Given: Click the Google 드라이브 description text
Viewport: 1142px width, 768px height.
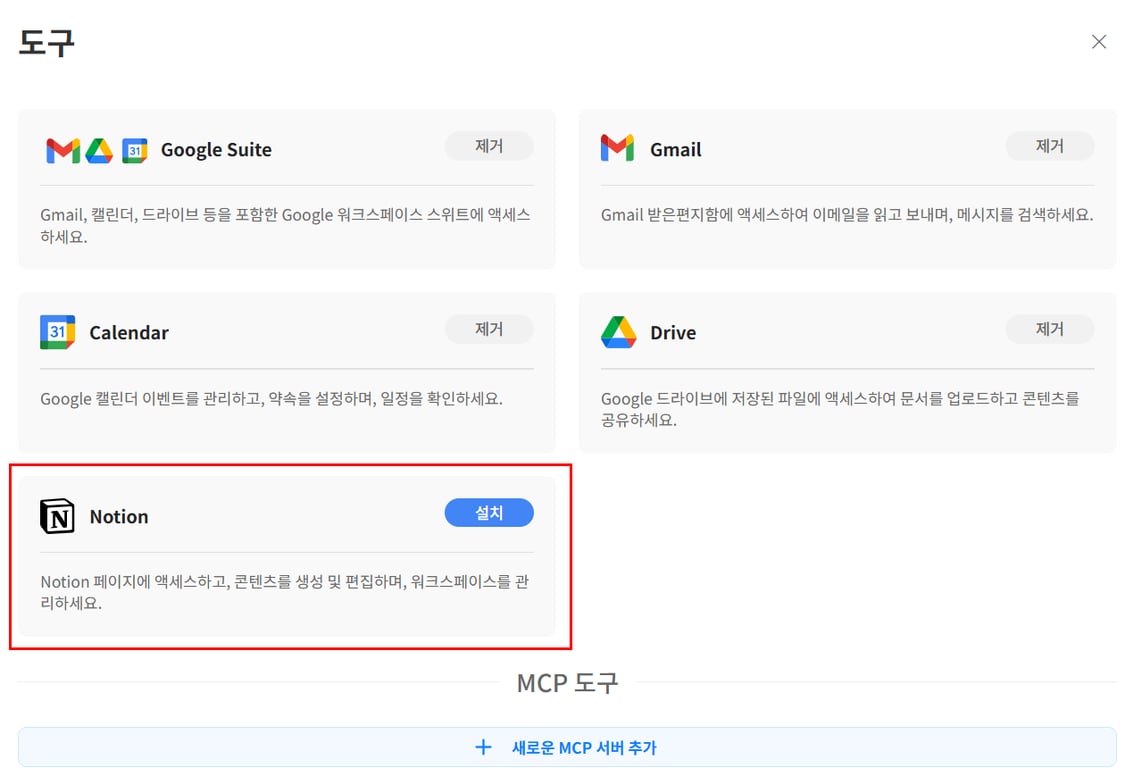Looking at the screenshot, I should tap(840, 409).
